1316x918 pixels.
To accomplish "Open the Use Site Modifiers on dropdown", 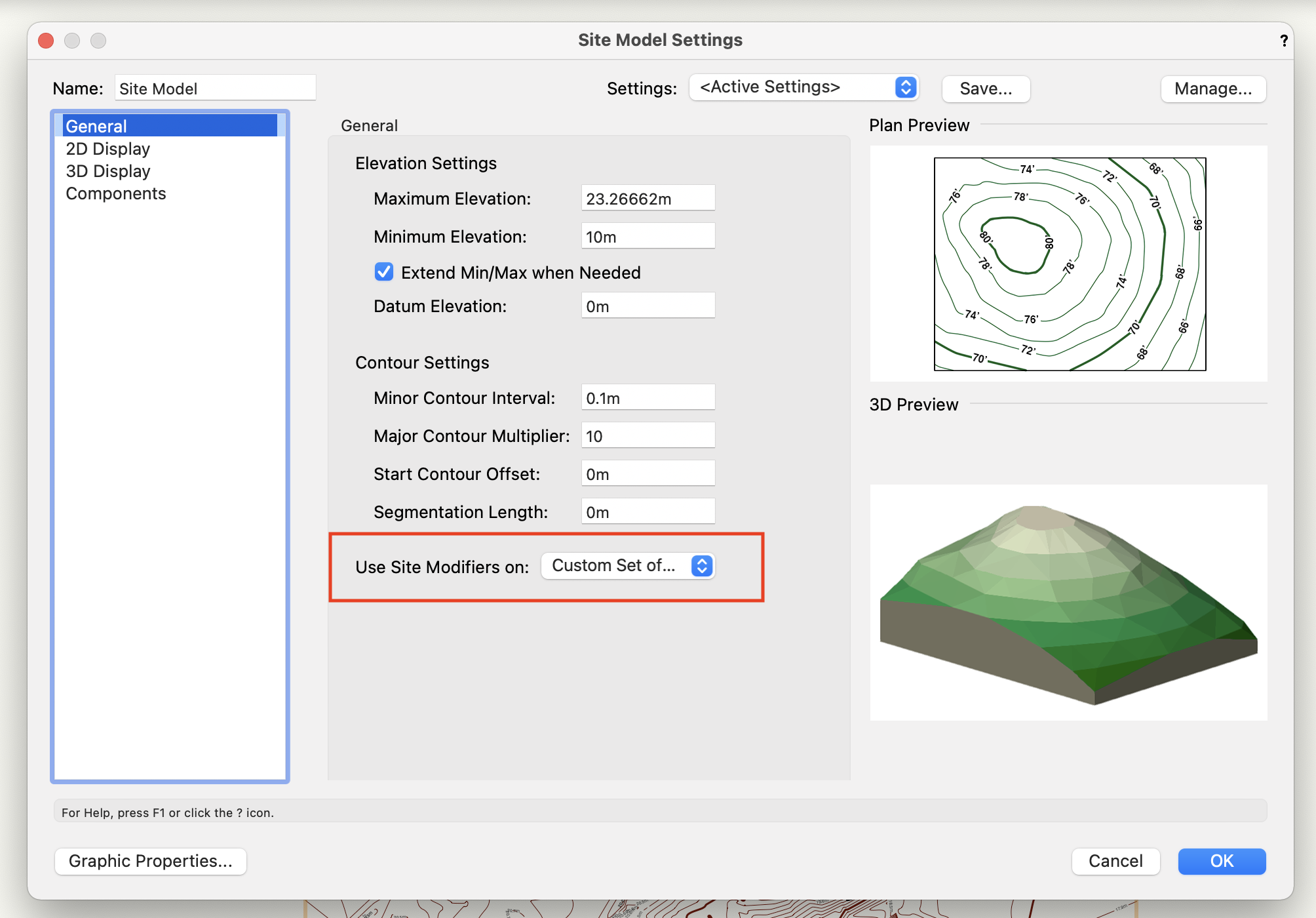I will point(627,565).
